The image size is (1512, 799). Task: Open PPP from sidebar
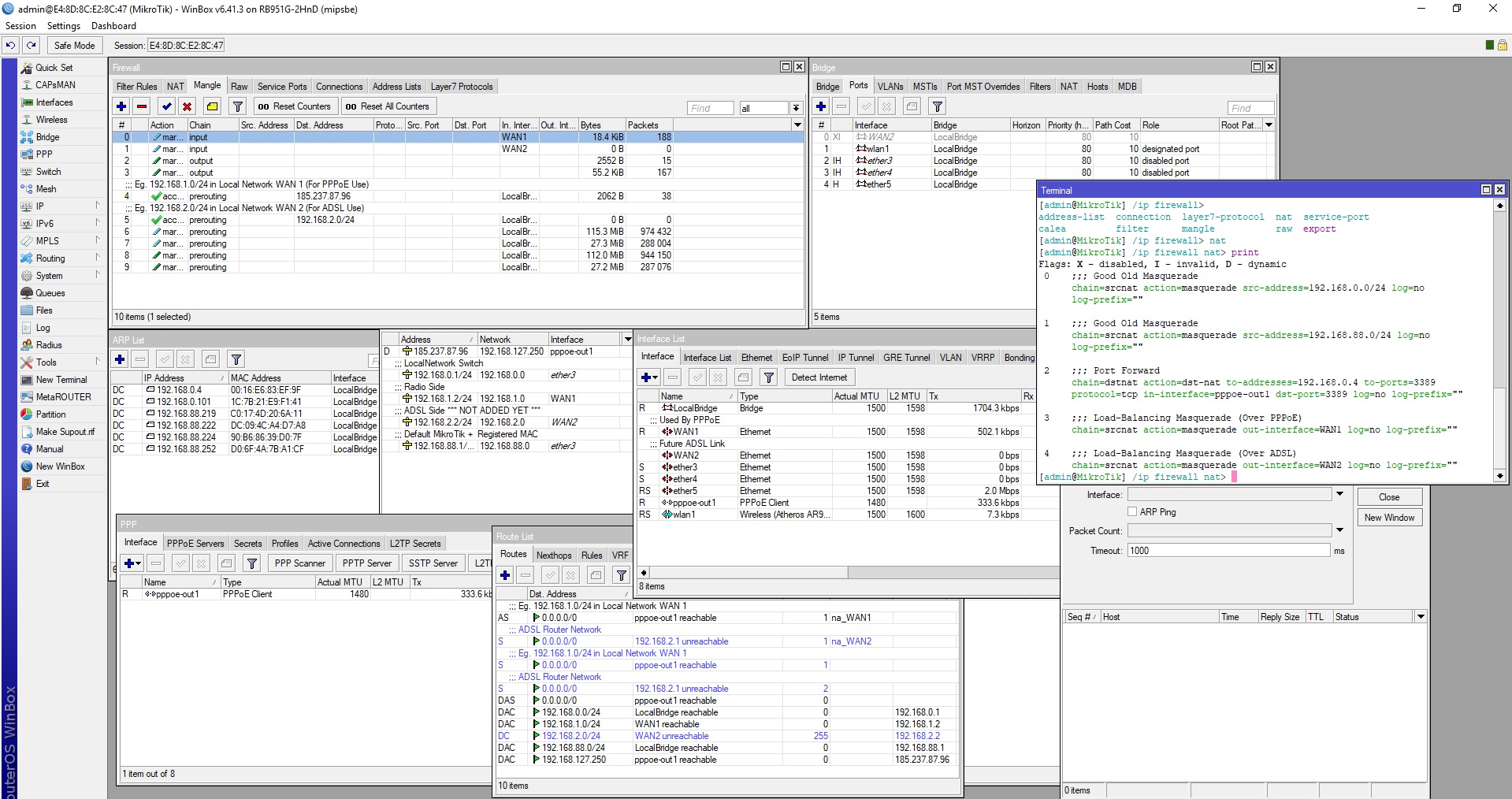[x=44, y=154]
